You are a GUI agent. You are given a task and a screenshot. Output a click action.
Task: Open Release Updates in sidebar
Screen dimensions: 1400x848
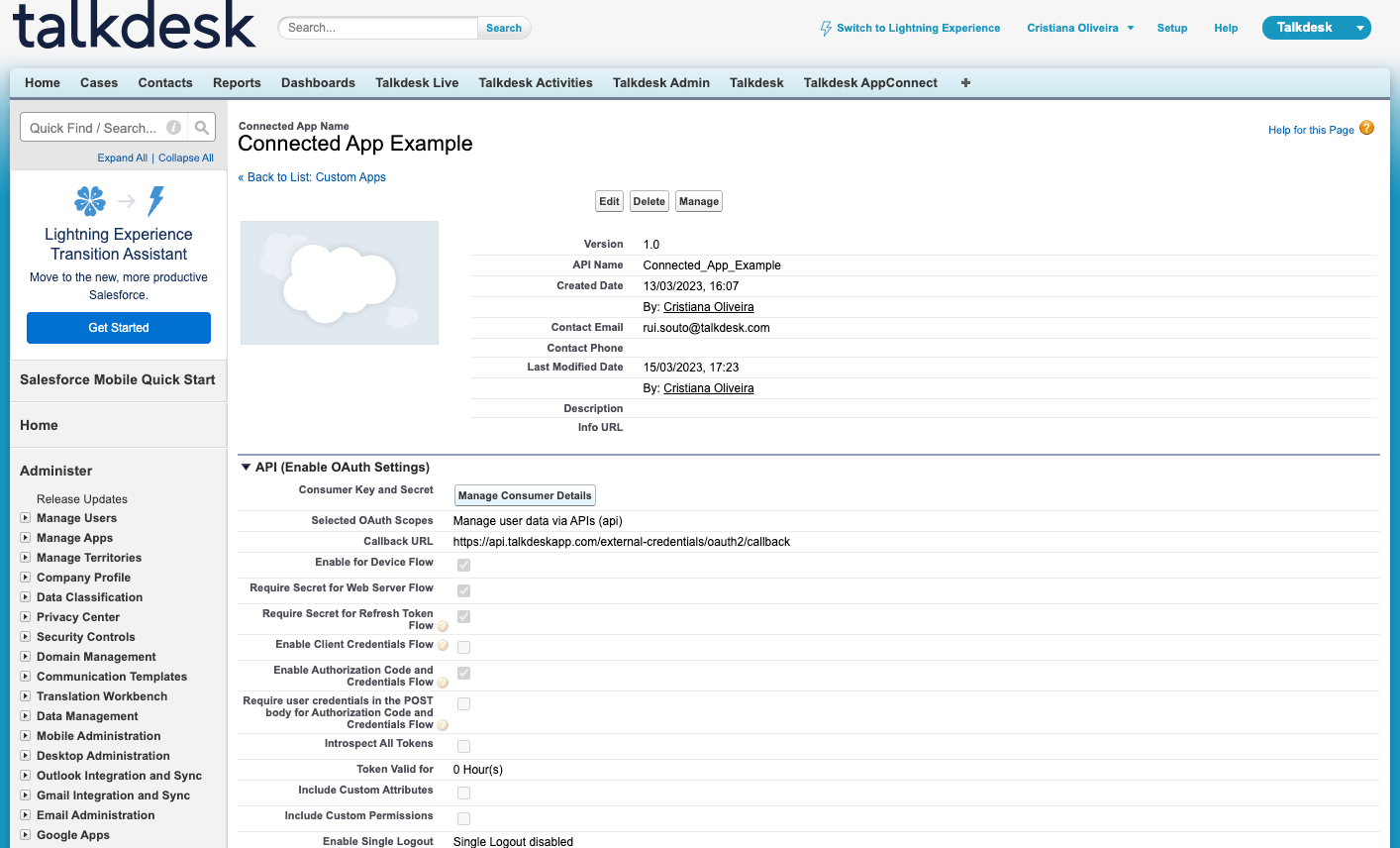click(x=82, y=499)
